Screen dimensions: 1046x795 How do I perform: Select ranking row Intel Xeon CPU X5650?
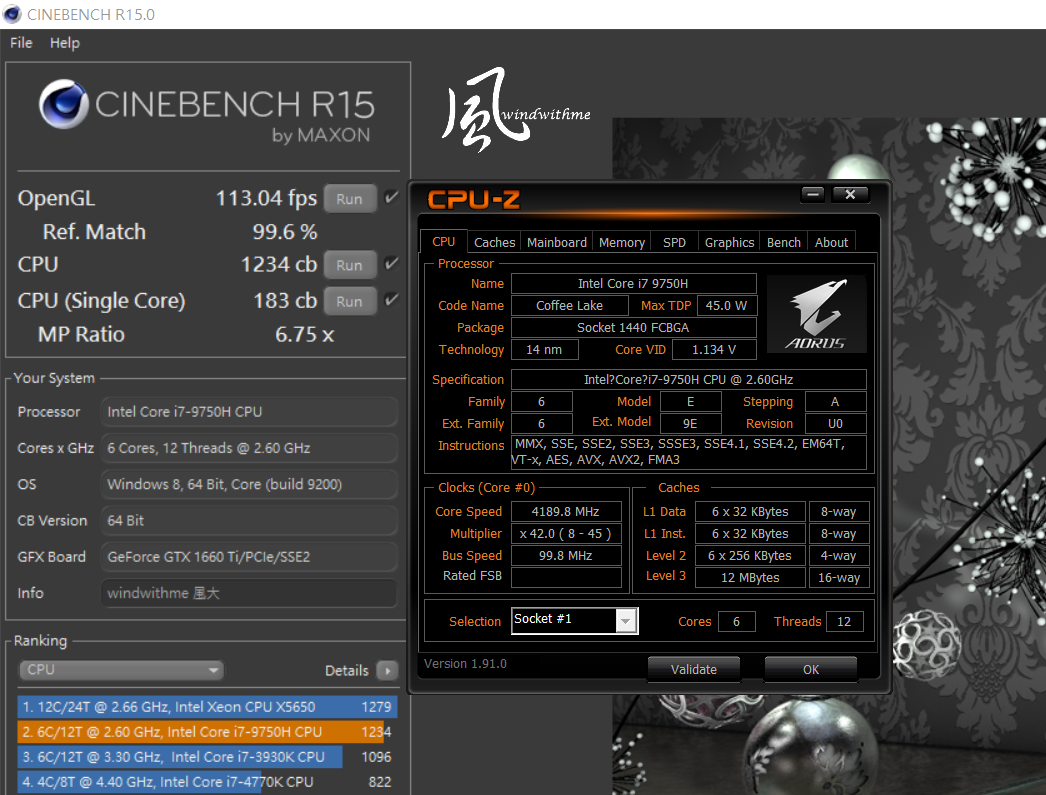(x=207, y=707)
